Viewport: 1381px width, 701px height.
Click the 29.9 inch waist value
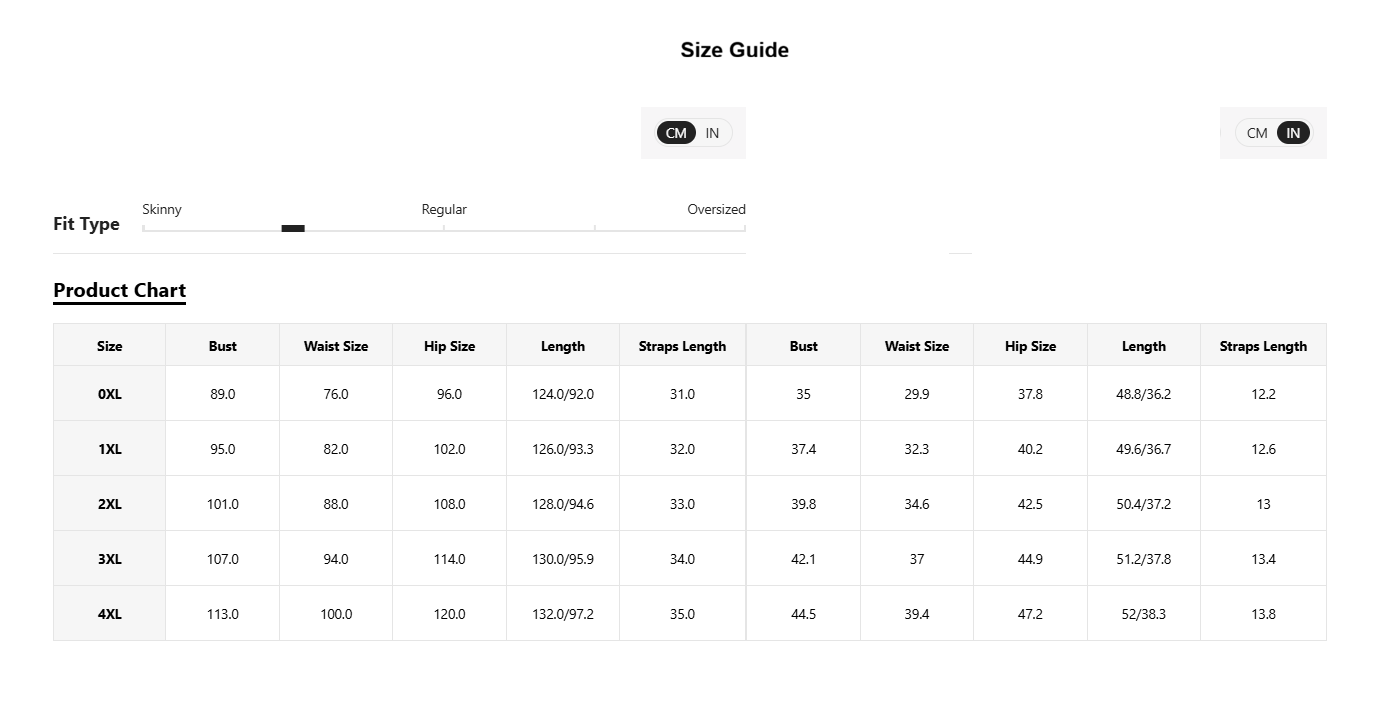point(917,394)
